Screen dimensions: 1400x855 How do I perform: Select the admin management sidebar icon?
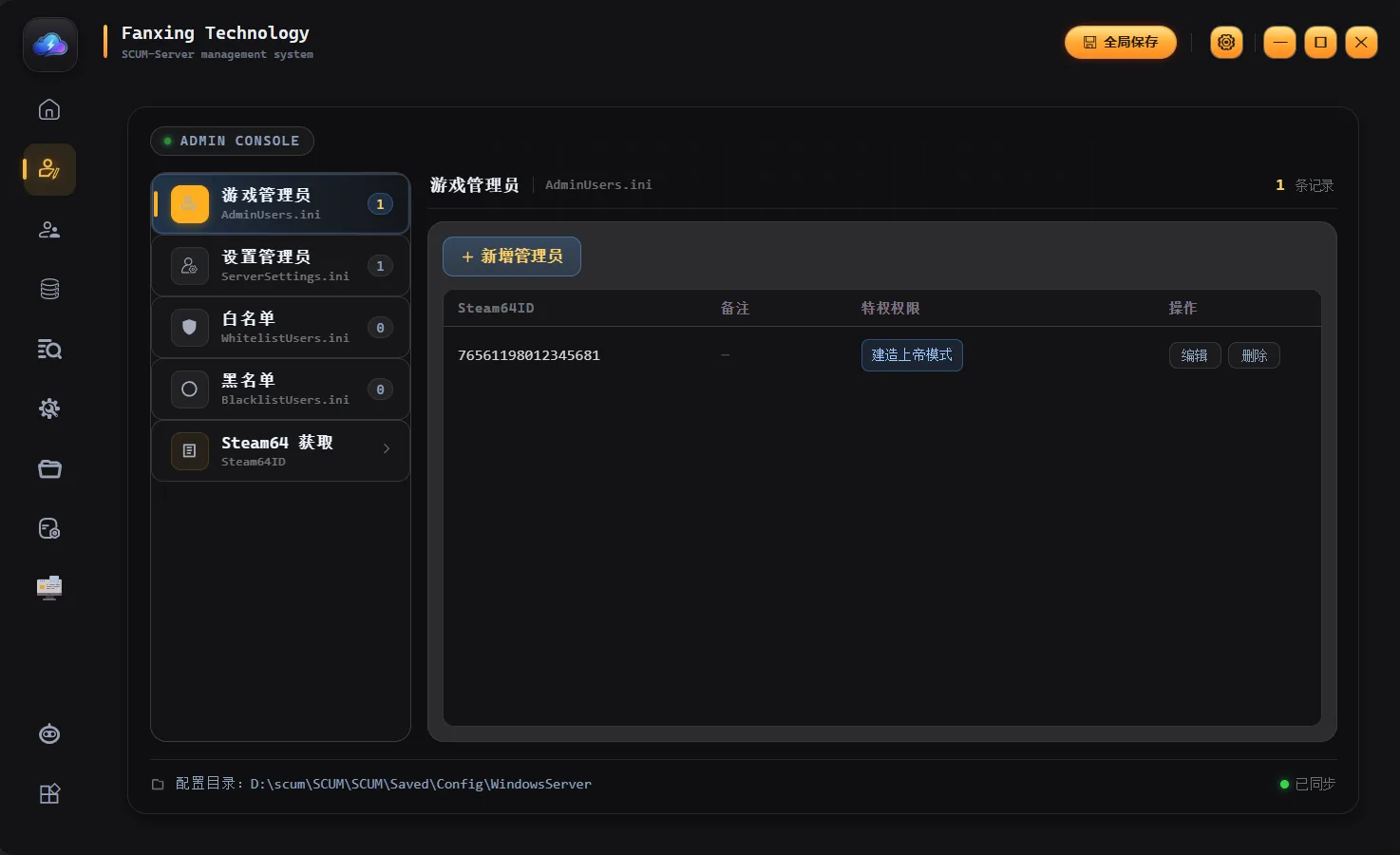pyautogui.click(x=49, y=169)
